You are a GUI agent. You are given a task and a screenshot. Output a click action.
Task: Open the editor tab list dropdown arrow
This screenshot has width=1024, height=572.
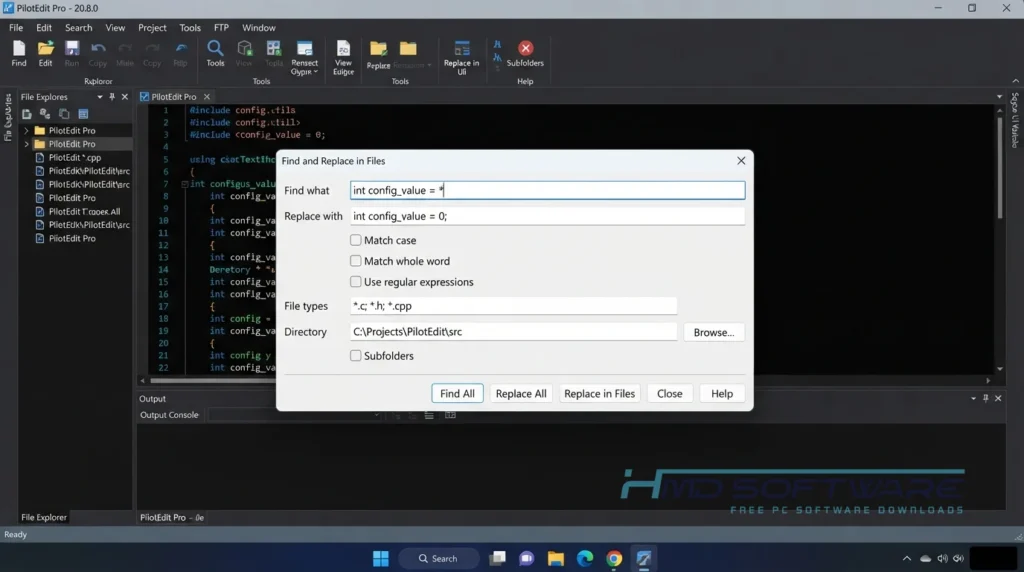pyautogui.click(x=999, y=97)
